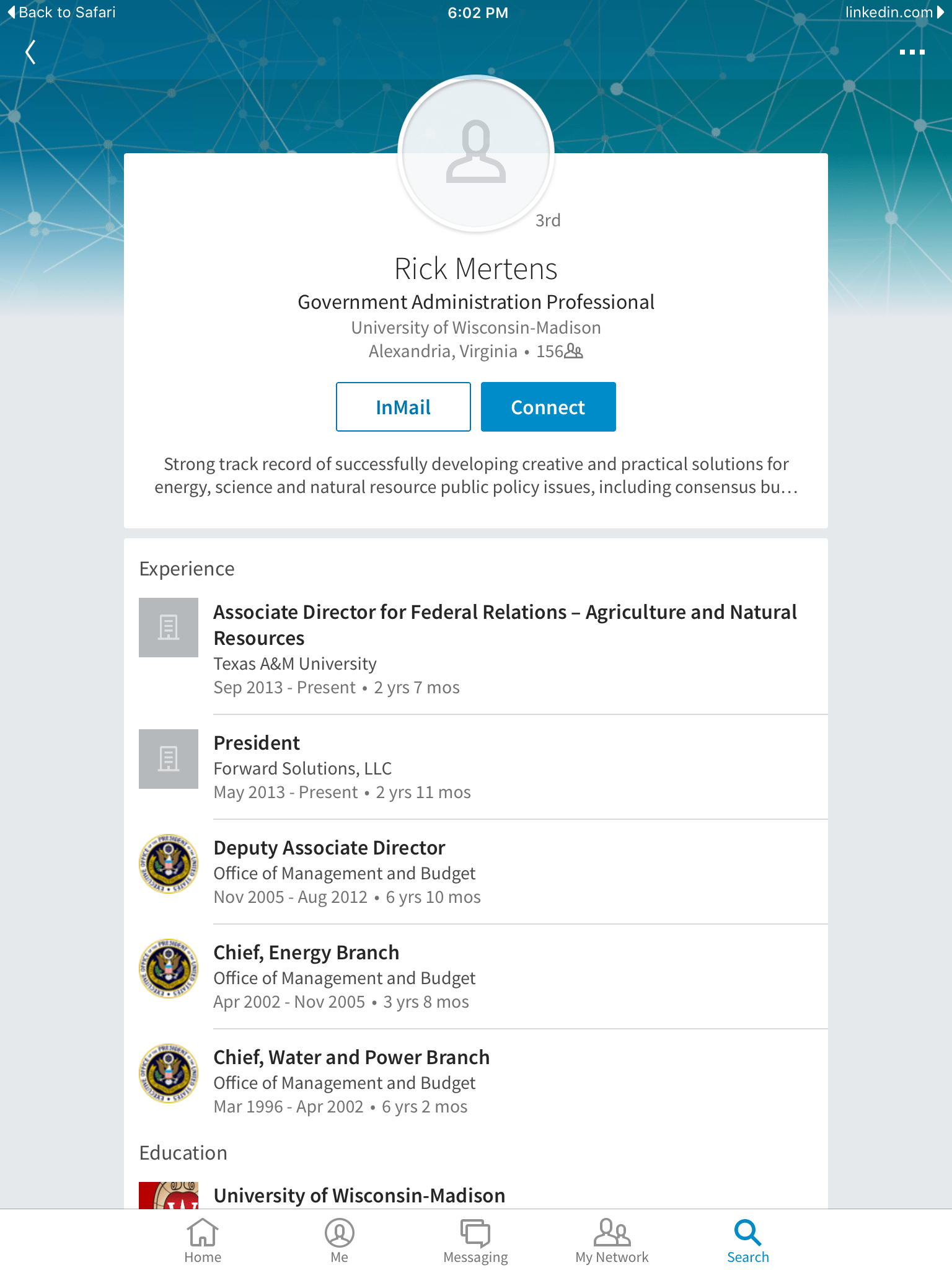Tap the Texas A&M company placeholder icon
Screen dimensions: 952x1270
pos(169,628)
